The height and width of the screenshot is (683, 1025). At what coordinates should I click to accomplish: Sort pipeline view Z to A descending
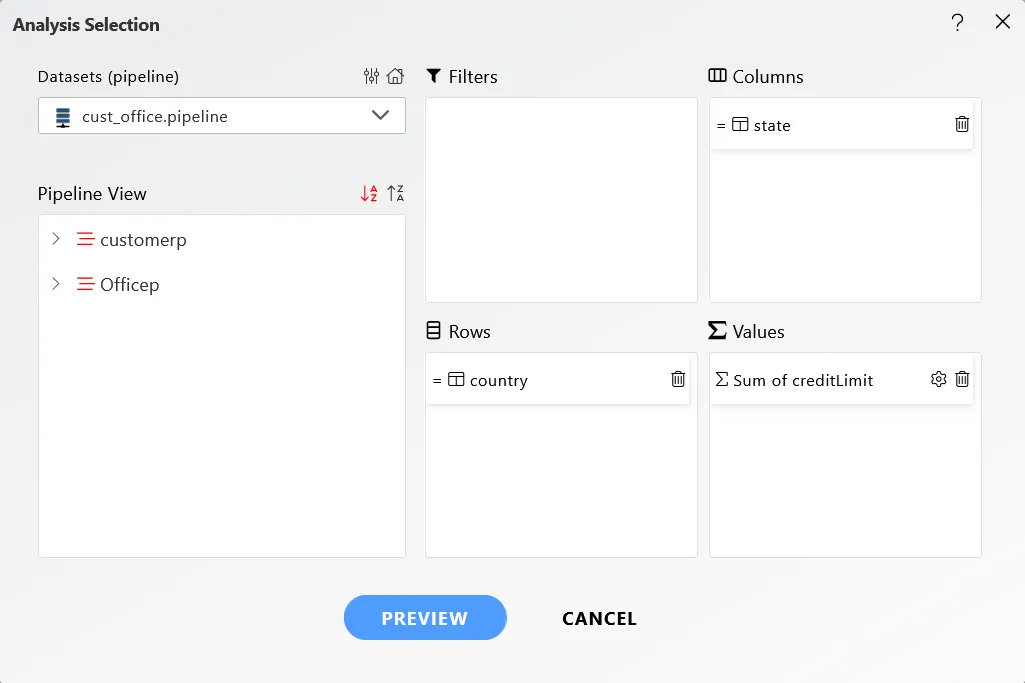click(395, 193)
